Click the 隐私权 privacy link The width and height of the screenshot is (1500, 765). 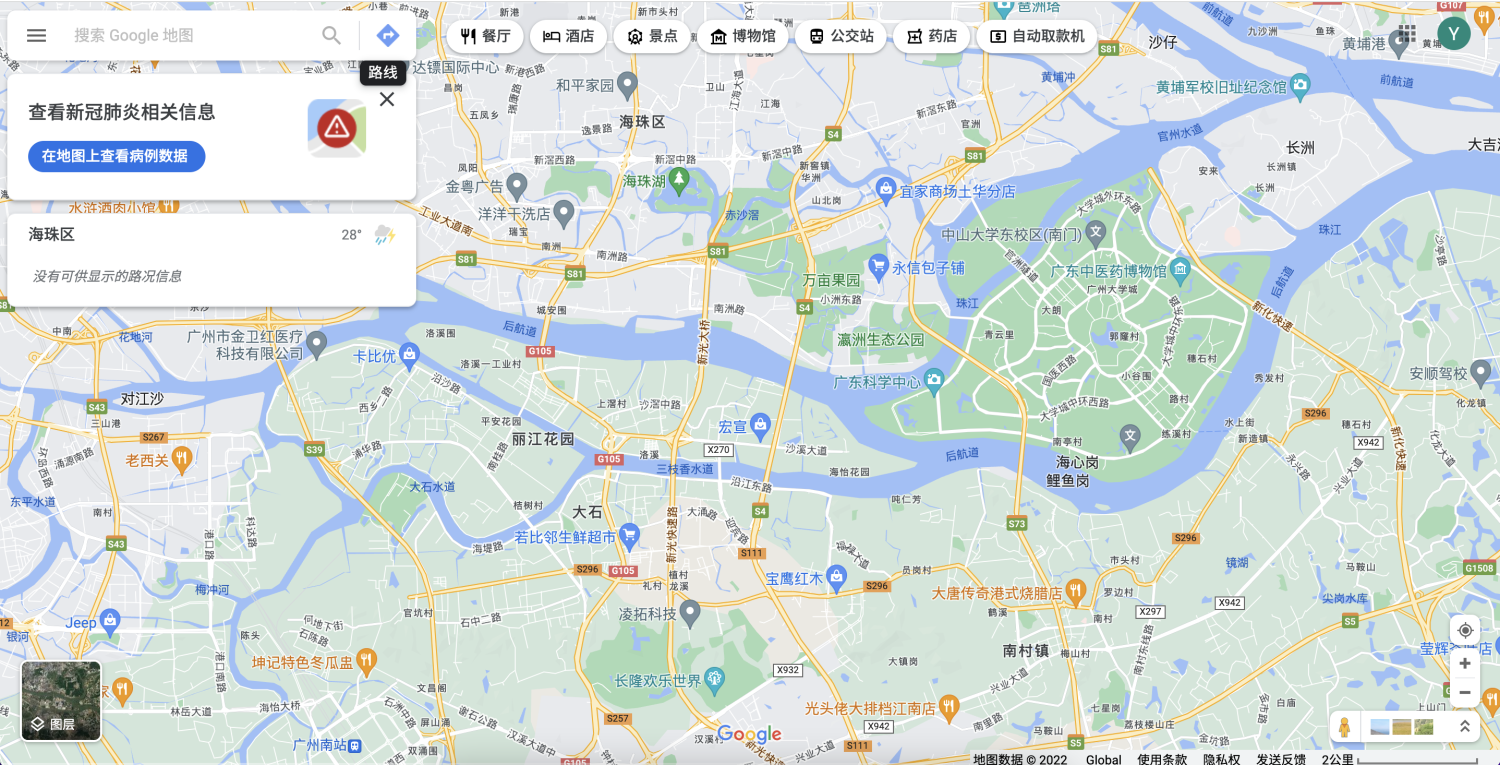1222,759
